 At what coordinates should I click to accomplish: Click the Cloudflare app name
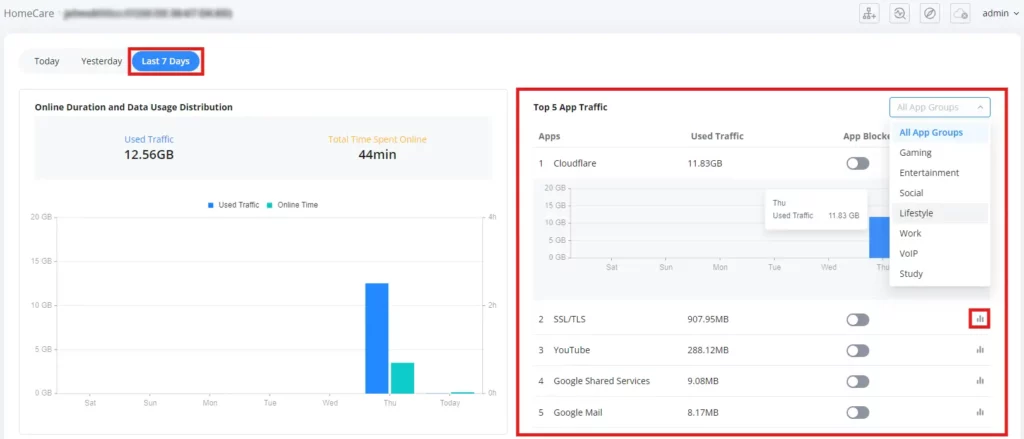pyautogui.click(x=575, y=163)
